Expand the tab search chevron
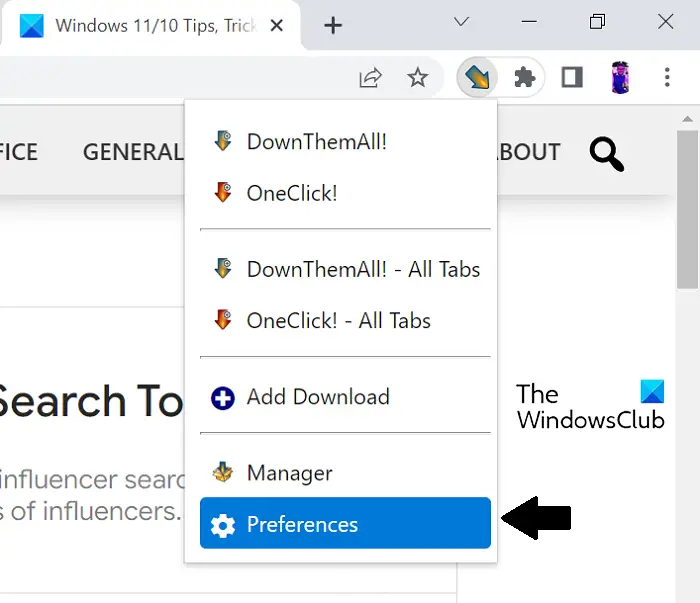The image size is (700, 603). (462, 21)
